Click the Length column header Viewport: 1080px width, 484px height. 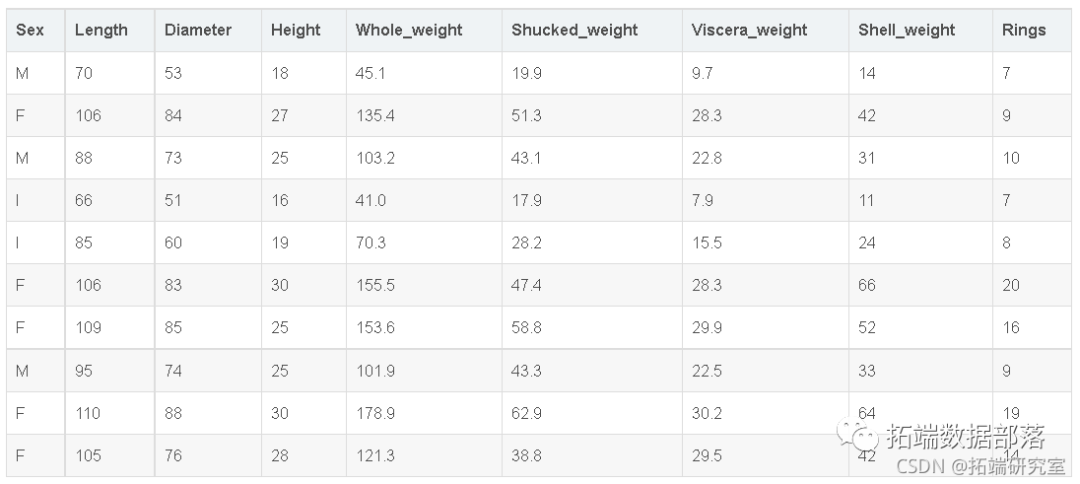point(101,30)
